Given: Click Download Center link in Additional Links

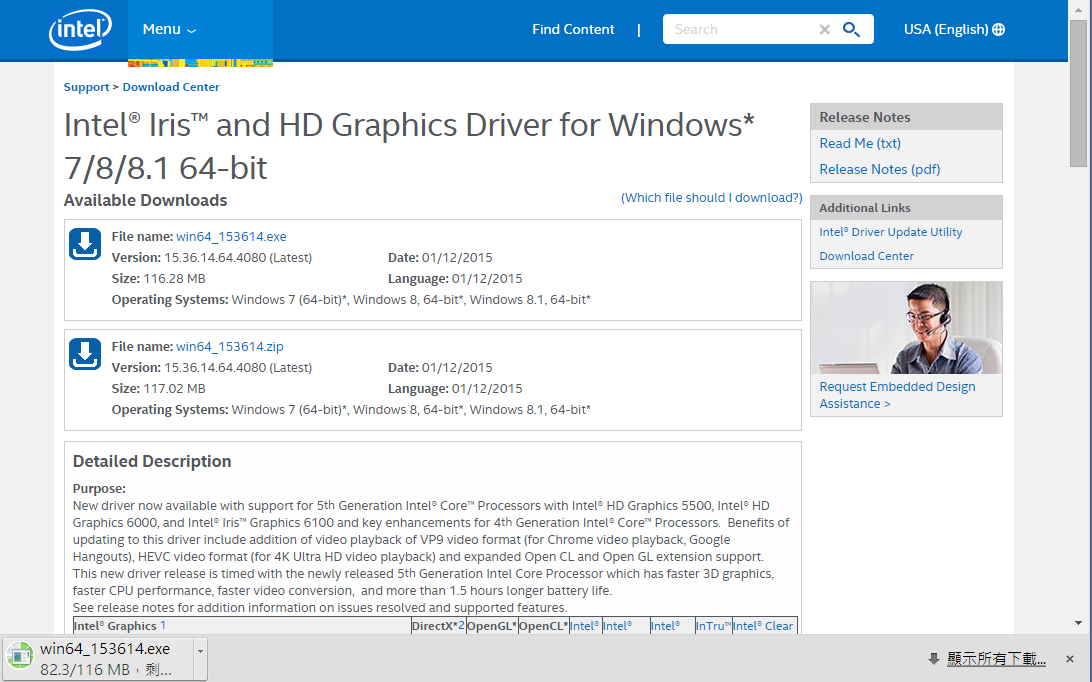Looking at the screenshot, I should click(866, 256).
